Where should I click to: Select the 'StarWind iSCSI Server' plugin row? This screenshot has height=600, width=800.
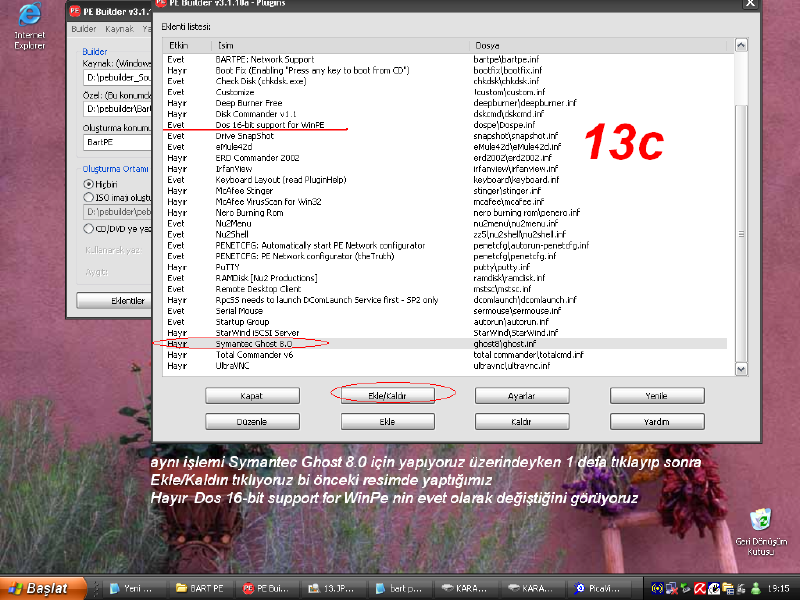coord(445,333)
